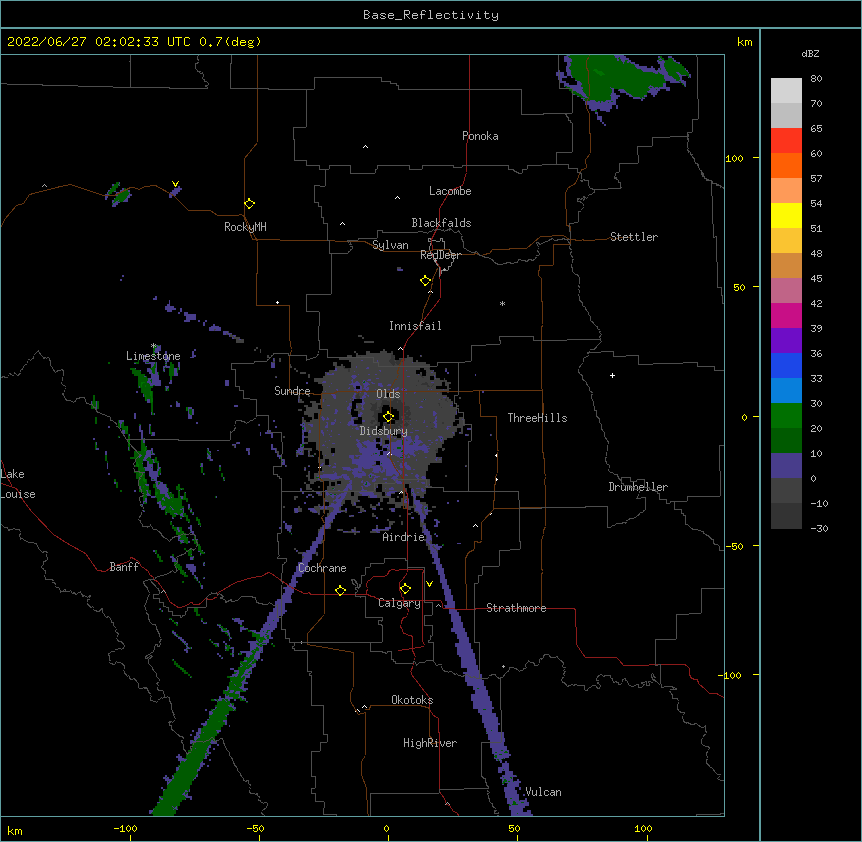Select the ThreeHills label
The image size is (862, 842).
point(537,418)
